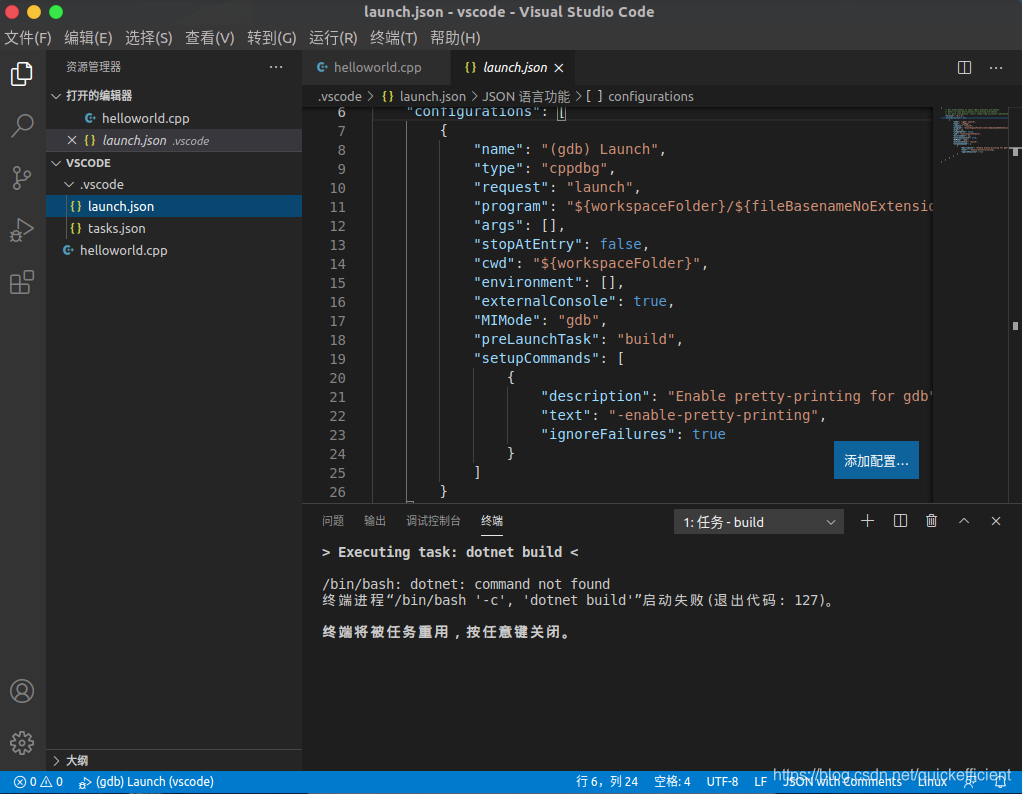1022x794 pixels.
Task: Open the Explorer view in activity bar
Action: click(x=22, y=74)
